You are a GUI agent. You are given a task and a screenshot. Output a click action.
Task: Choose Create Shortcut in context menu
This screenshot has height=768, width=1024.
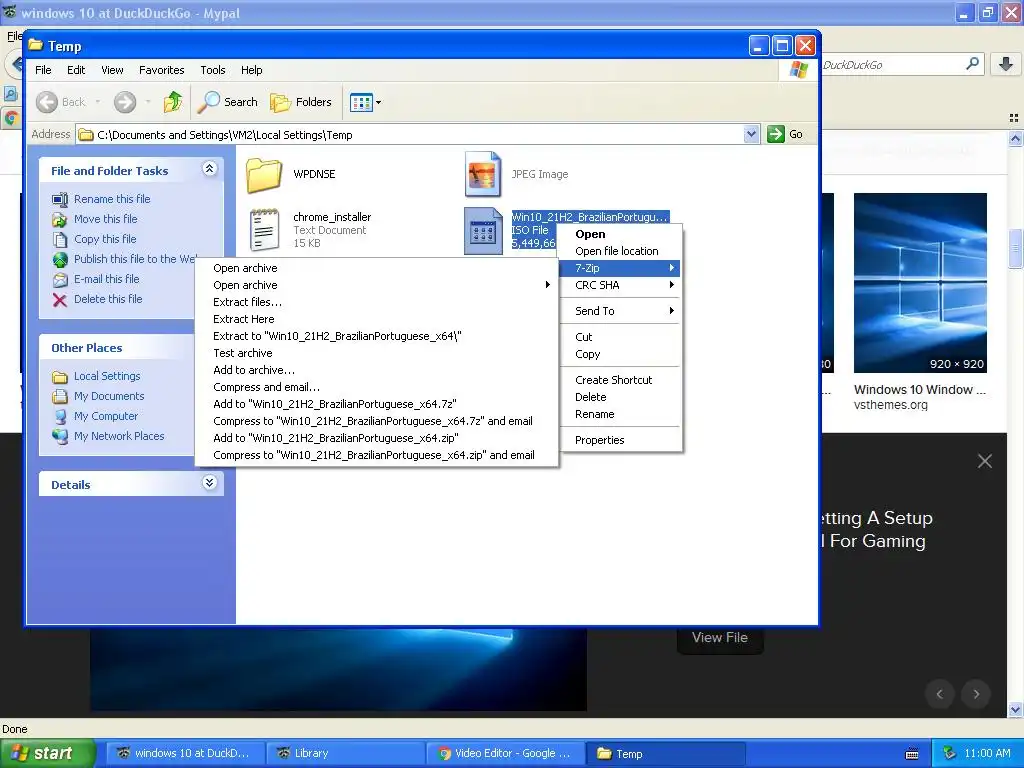[x=620, y=380]
